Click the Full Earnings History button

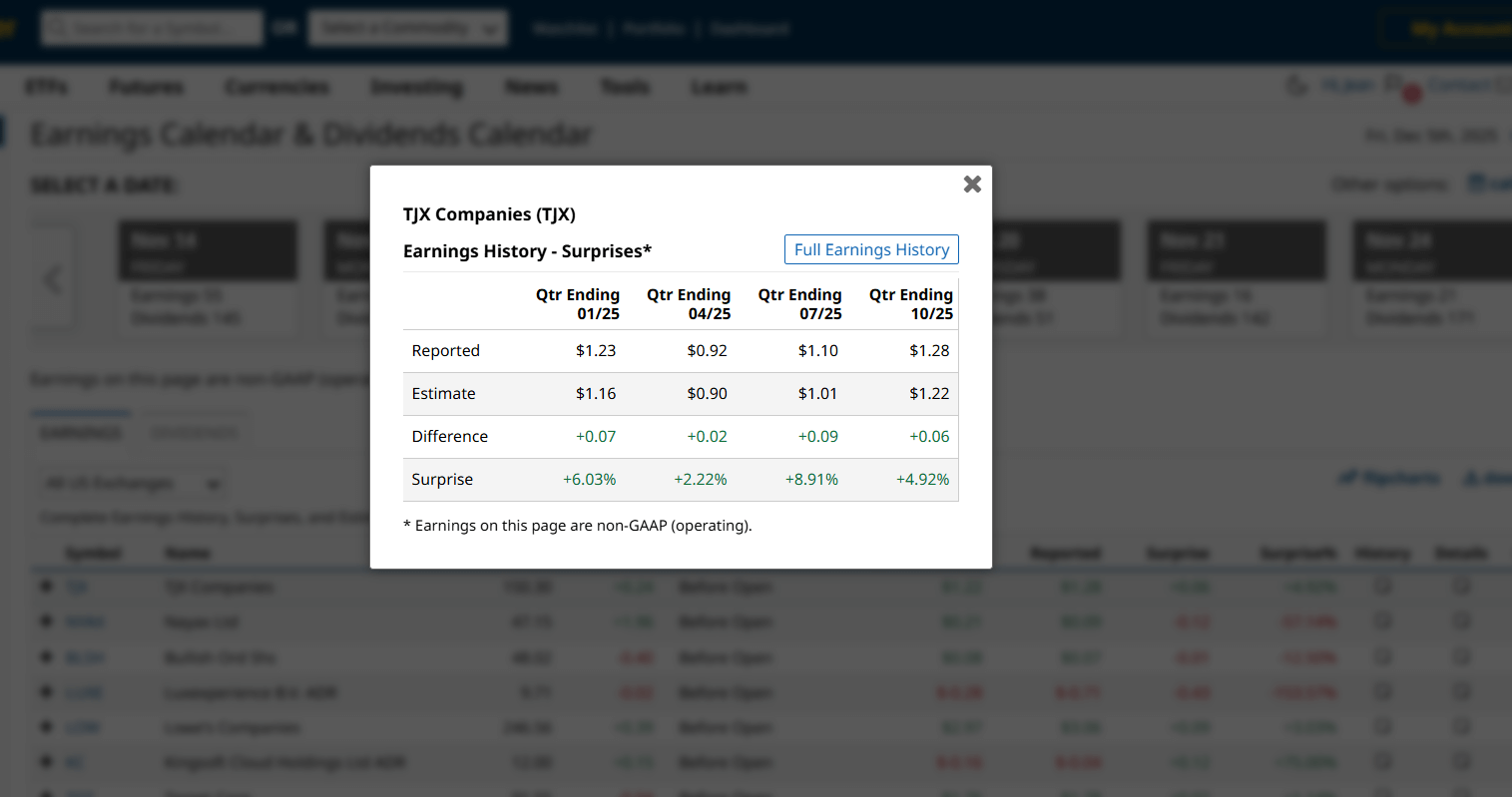pyautogui.click(x=870, y=249)
